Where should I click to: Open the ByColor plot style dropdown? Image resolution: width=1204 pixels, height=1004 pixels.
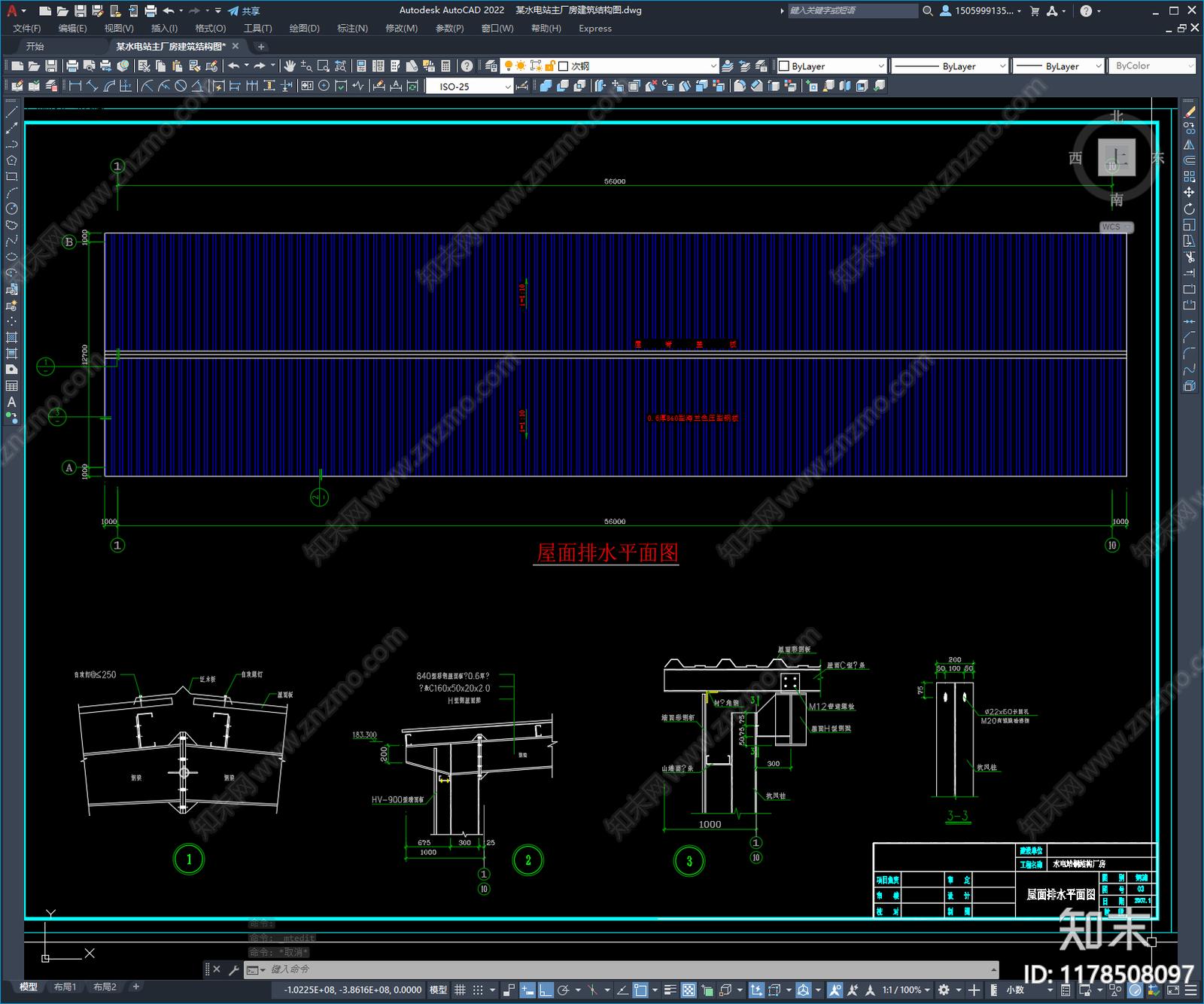point(1152,66)
